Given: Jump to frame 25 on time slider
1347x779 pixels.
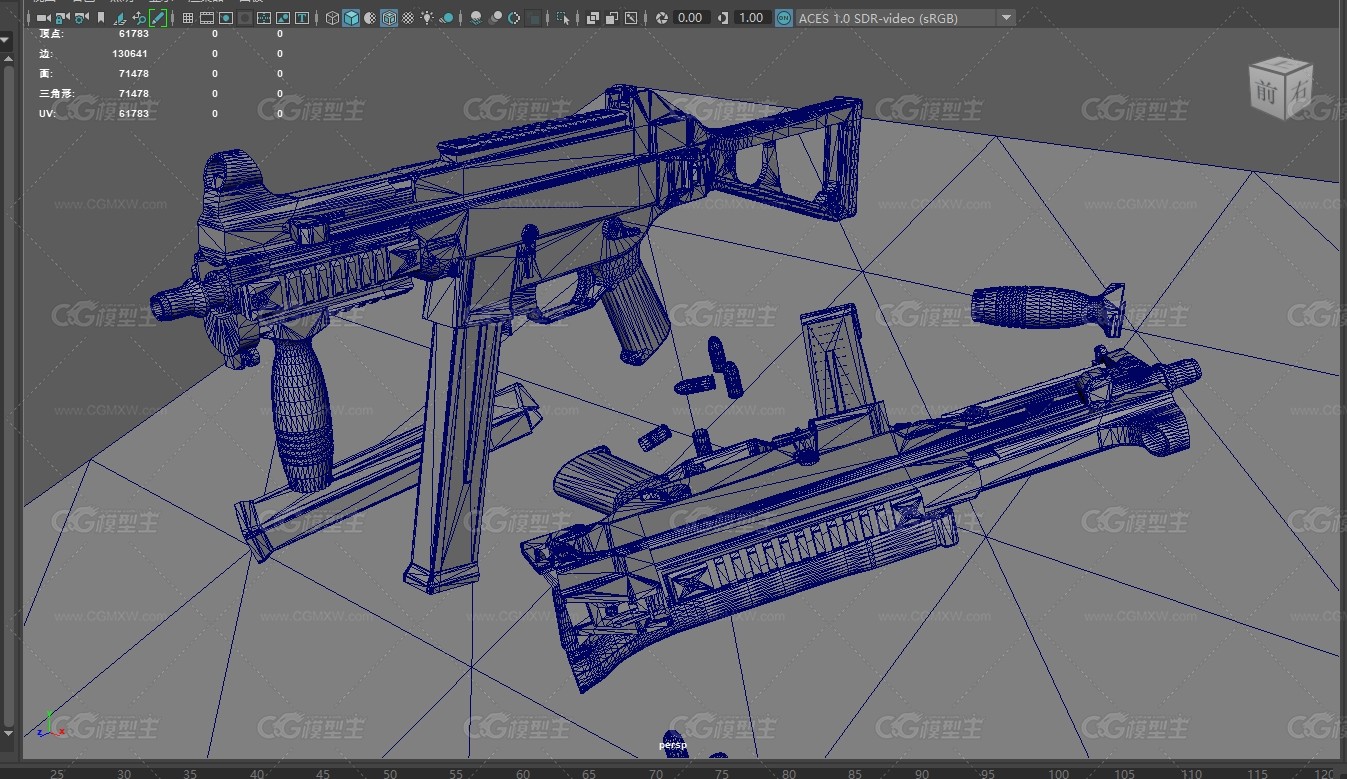Looking at the screenshot, I should click(57, 773).
